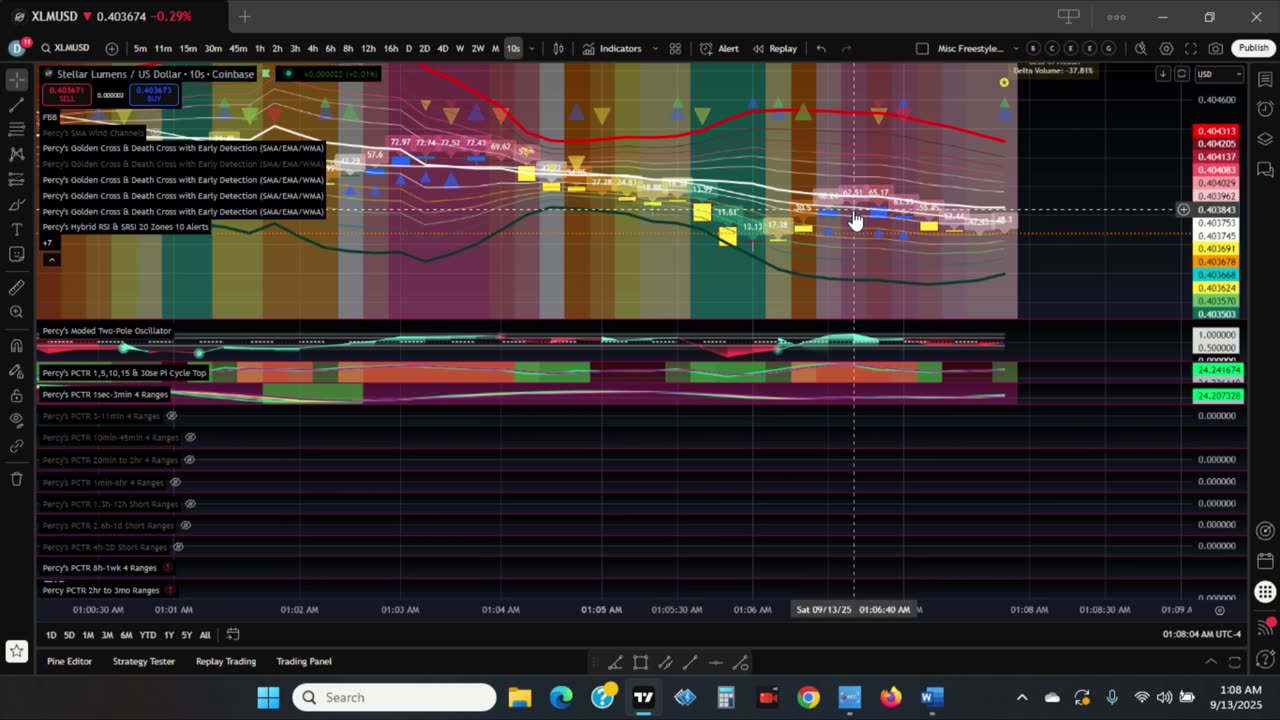Click the favorites star toolbar button
The width and height of the screenshot is (1280, 720).
click(16, 651)
